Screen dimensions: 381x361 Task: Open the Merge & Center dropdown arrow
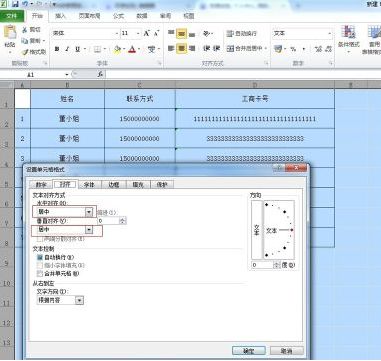coord(266,49)
